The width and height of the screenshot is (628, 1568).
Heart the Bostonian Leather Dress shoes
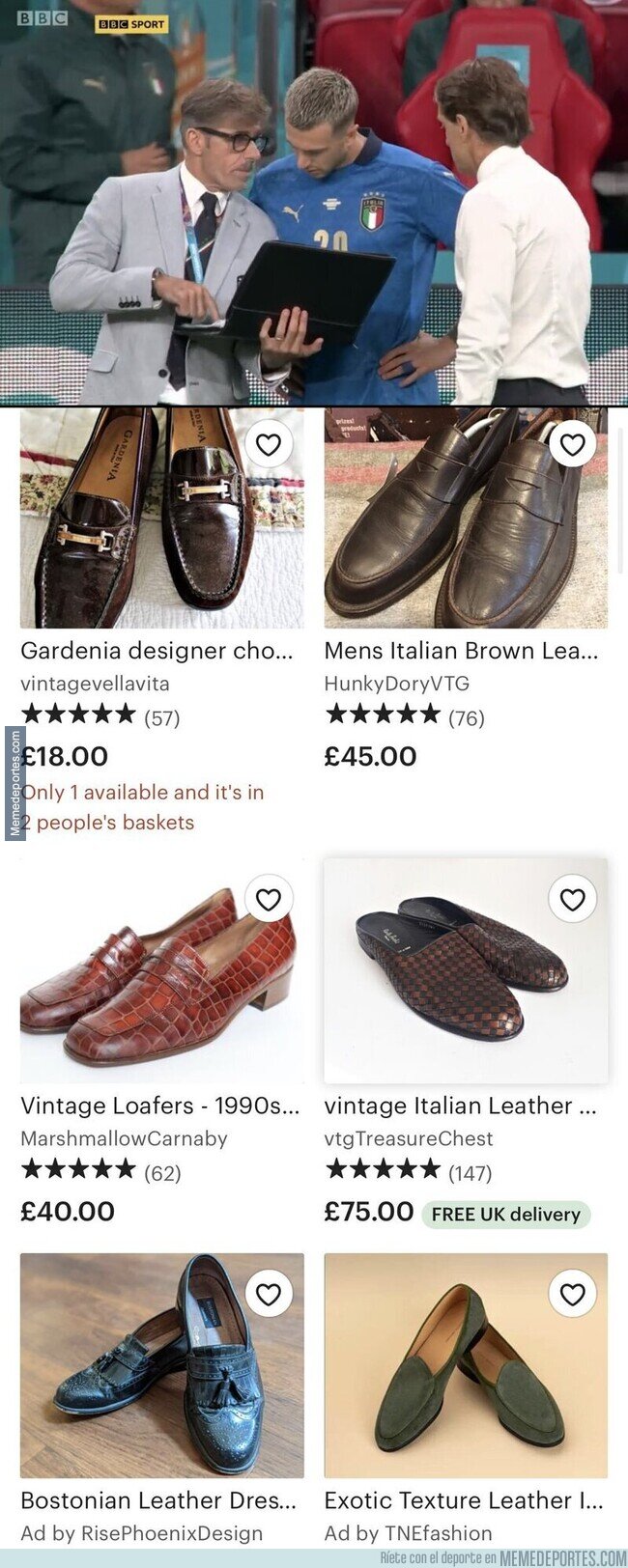(x=269, y=1294)
